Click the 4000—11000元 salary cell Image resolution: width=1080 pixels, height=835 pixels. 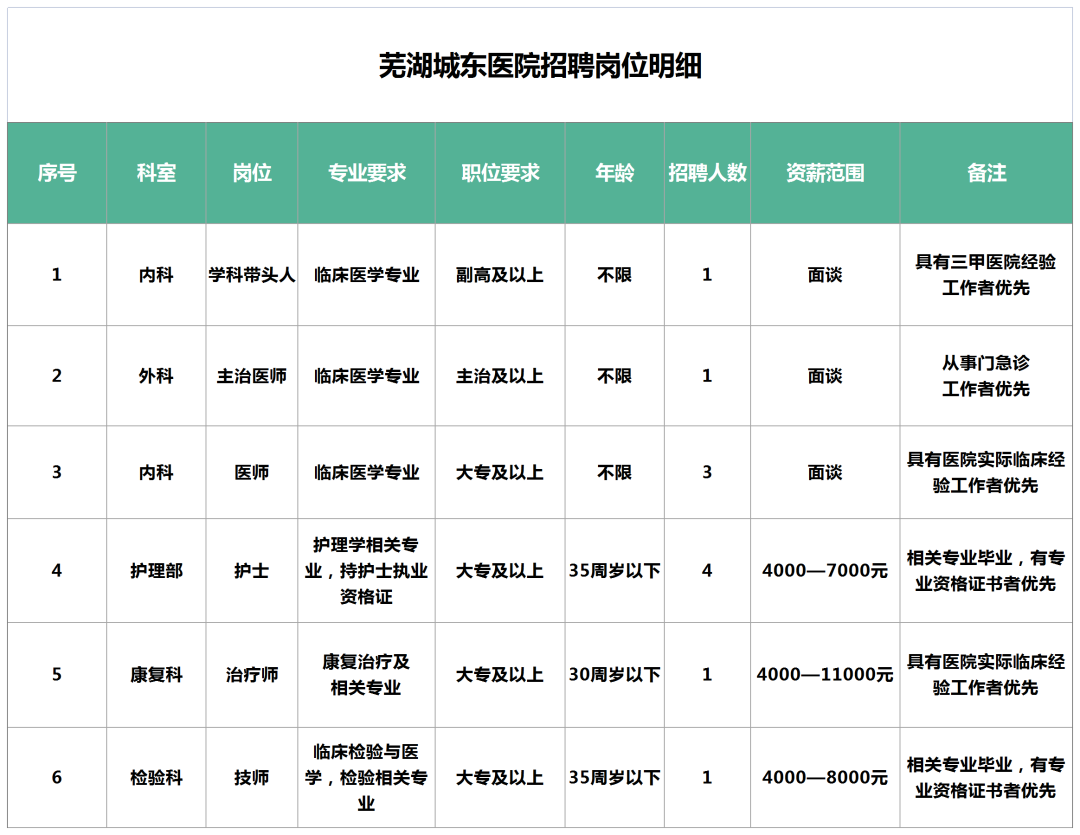[825, 675]
